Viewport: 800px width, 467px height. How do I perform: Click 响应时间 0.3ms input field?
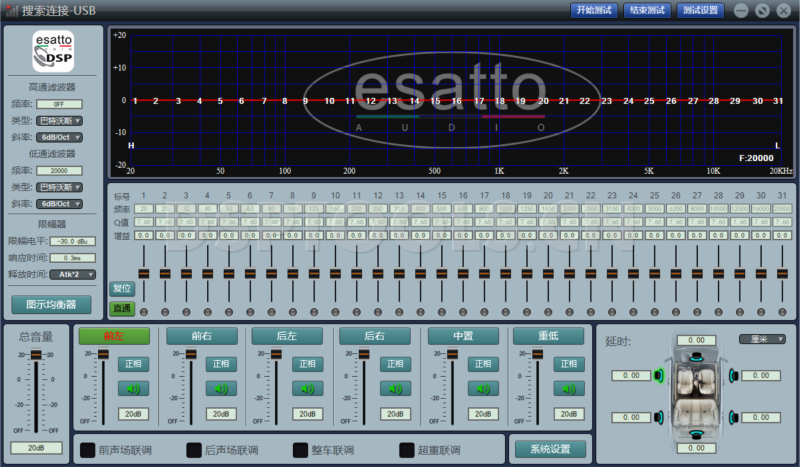pos(72,258)
